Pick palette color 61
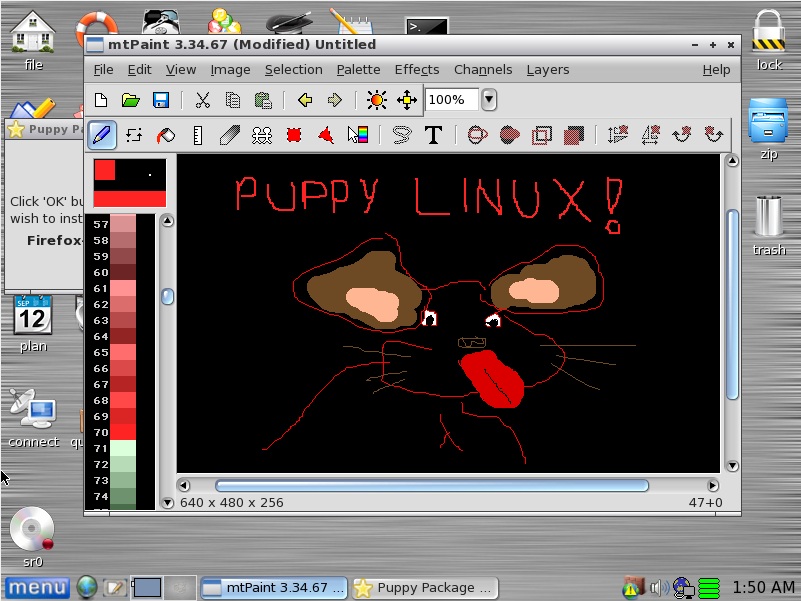The height and width of the screenshot is (601, 801). click(123, 288)
